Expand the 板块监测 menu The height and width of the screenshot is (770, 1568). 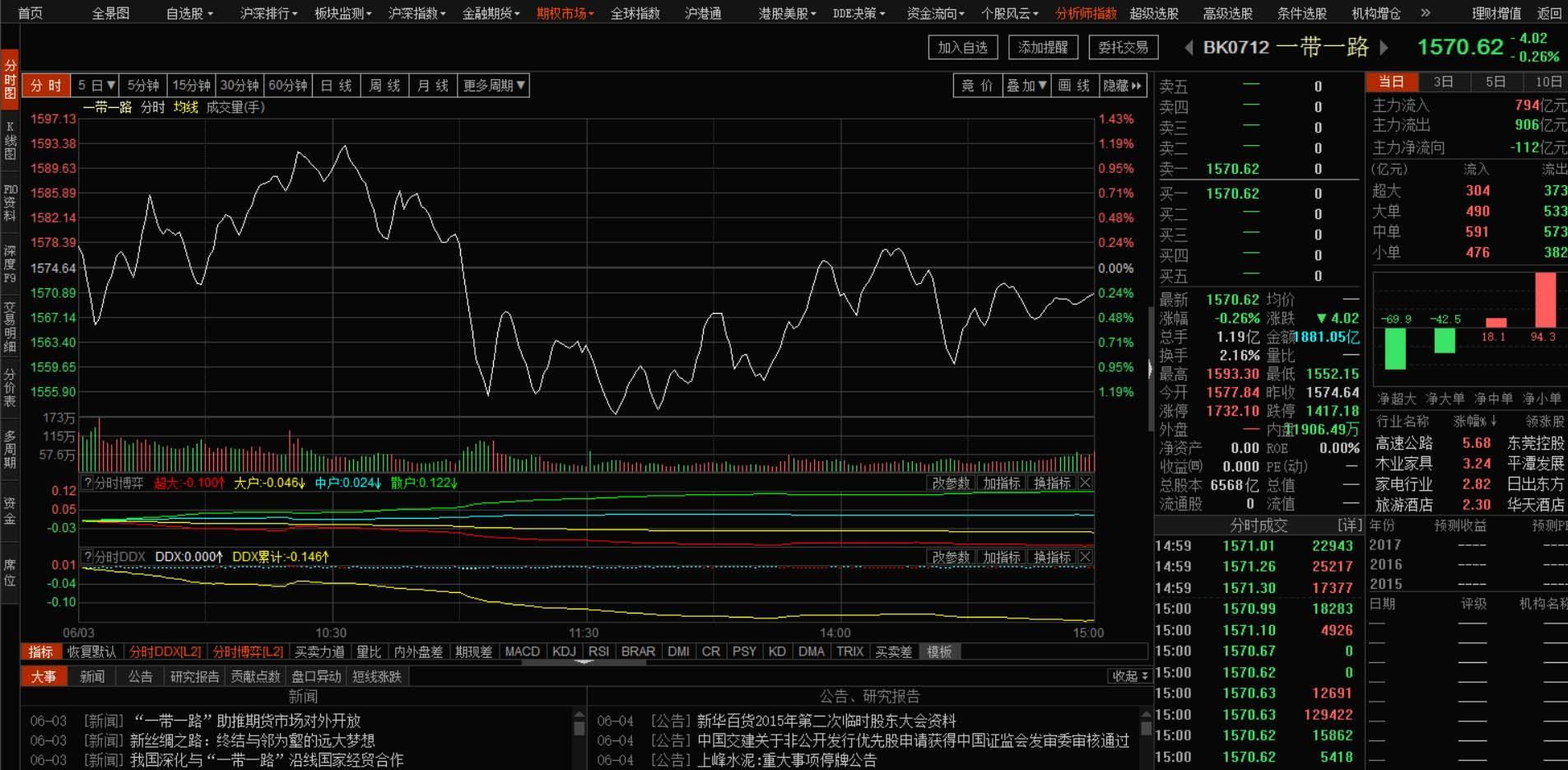click(342, 13)
